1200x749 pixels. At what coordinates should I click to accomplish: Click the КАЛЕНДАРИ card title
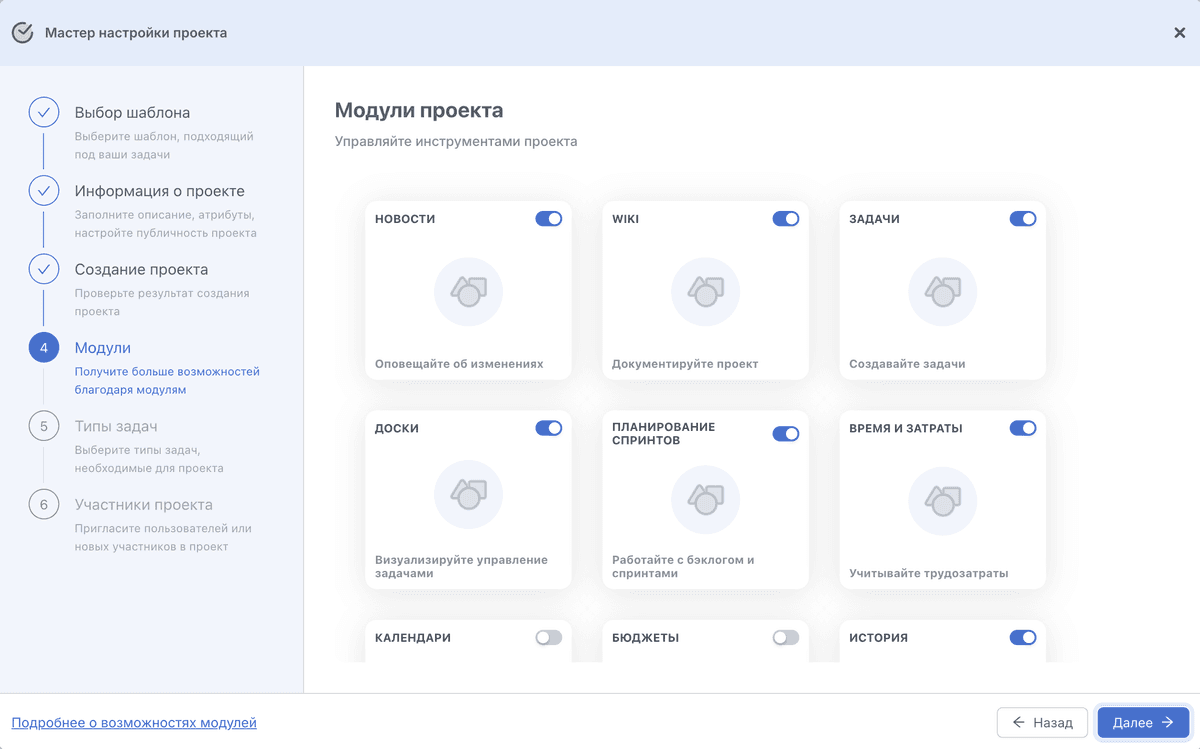[x=413, y=637]
